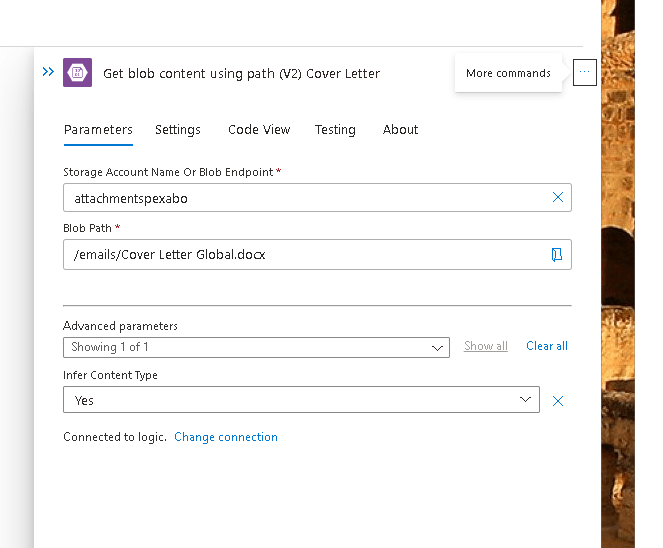Remove the Infer Content Type parameter

(x=558, y=401)
